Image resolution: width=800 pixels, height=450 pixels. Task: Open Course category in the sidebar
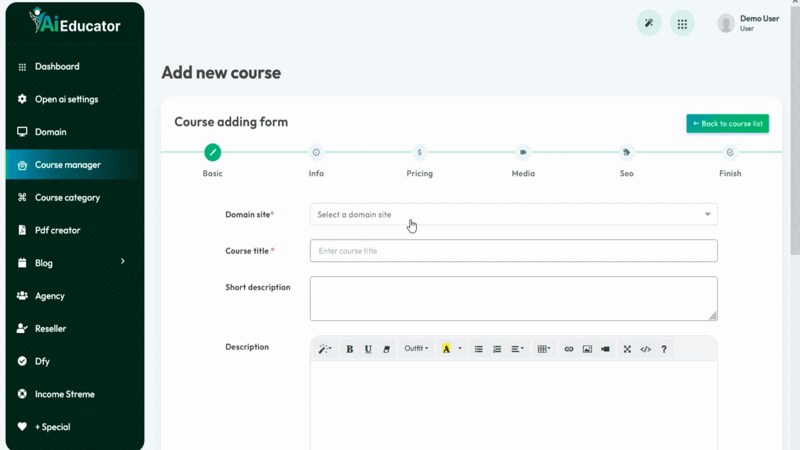click(x=67, y=198)
